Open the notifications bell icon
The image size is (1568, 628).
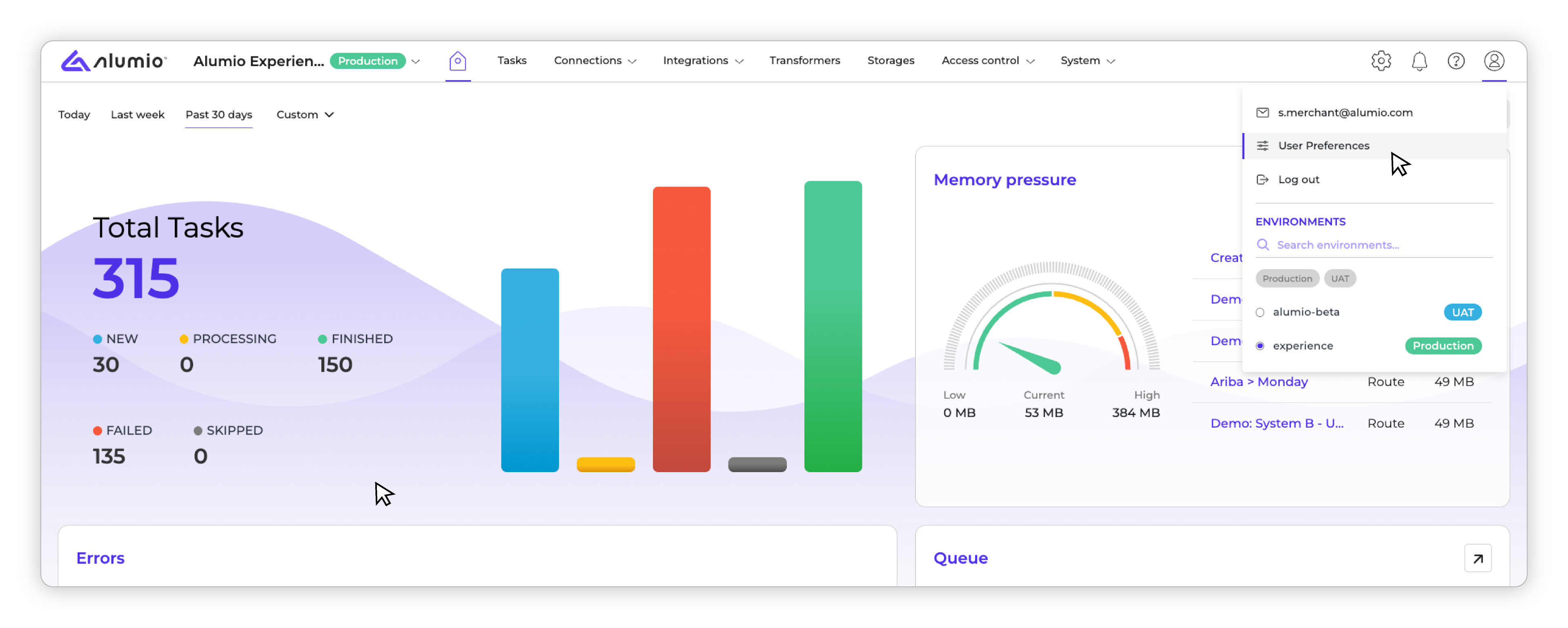coord(1419,61)
